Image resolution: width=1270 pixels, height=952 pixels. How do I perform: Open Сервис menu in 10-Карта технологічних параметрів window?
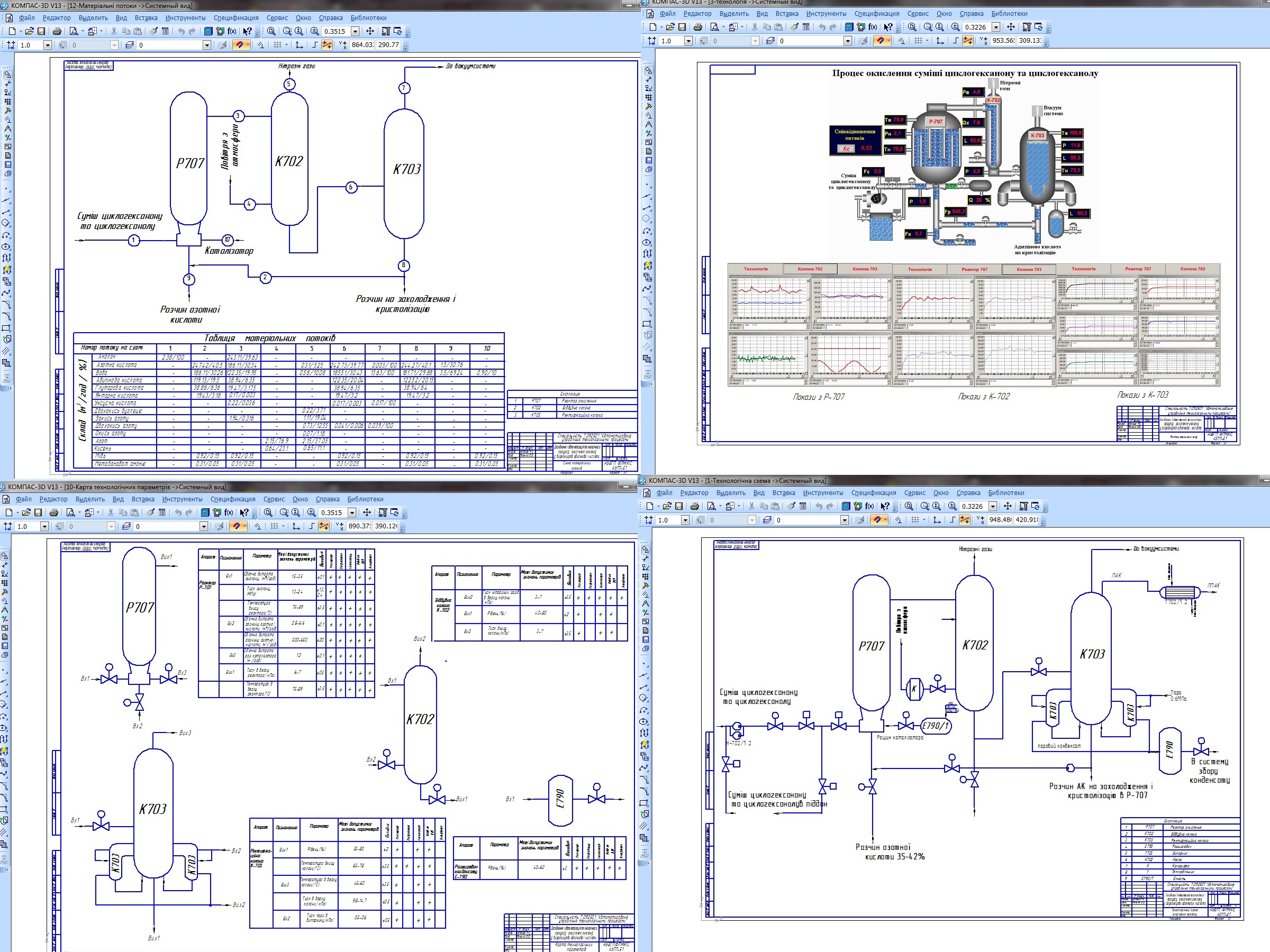coord(274,499)
